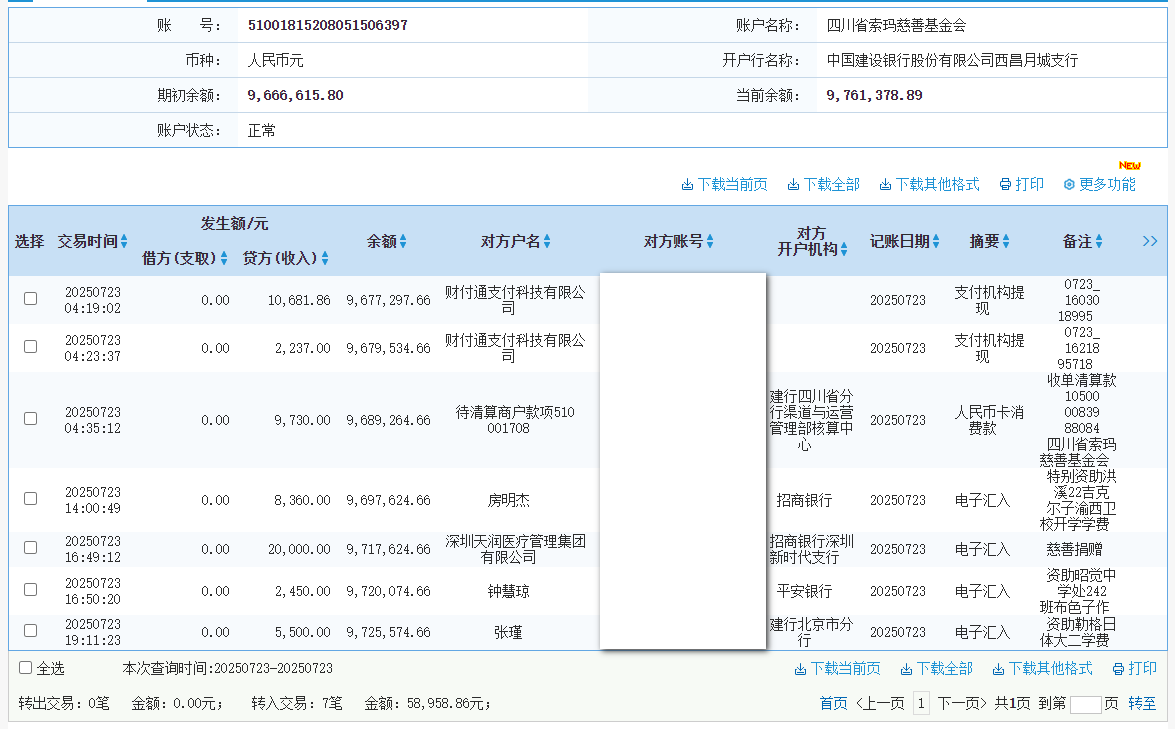Viewport: 1175px width, 729px height.
Task: Sort by 对方开户机构 arrows icon
Action: [x=844, y=249]
